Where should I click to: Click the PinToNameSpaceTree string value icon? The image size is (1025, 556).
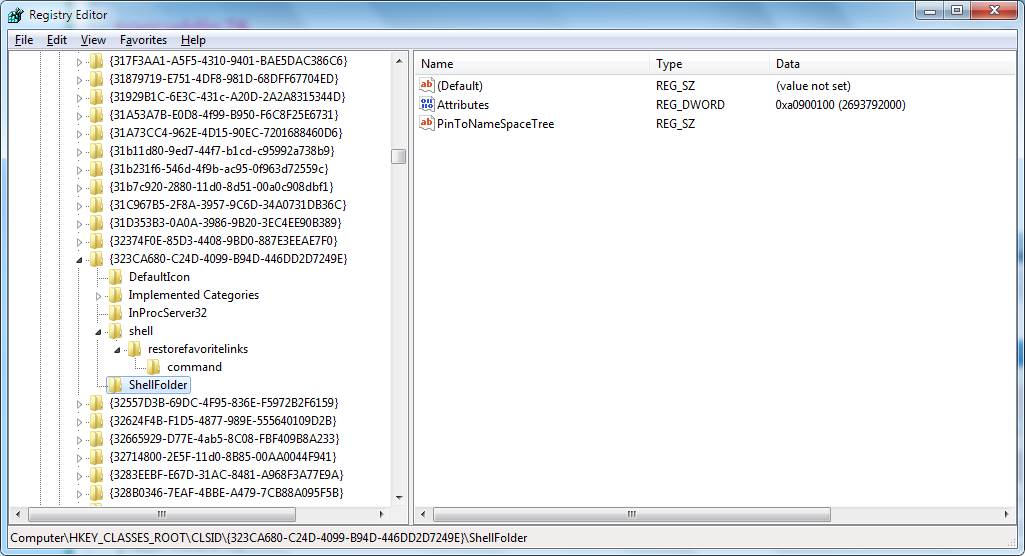[427, 123]
